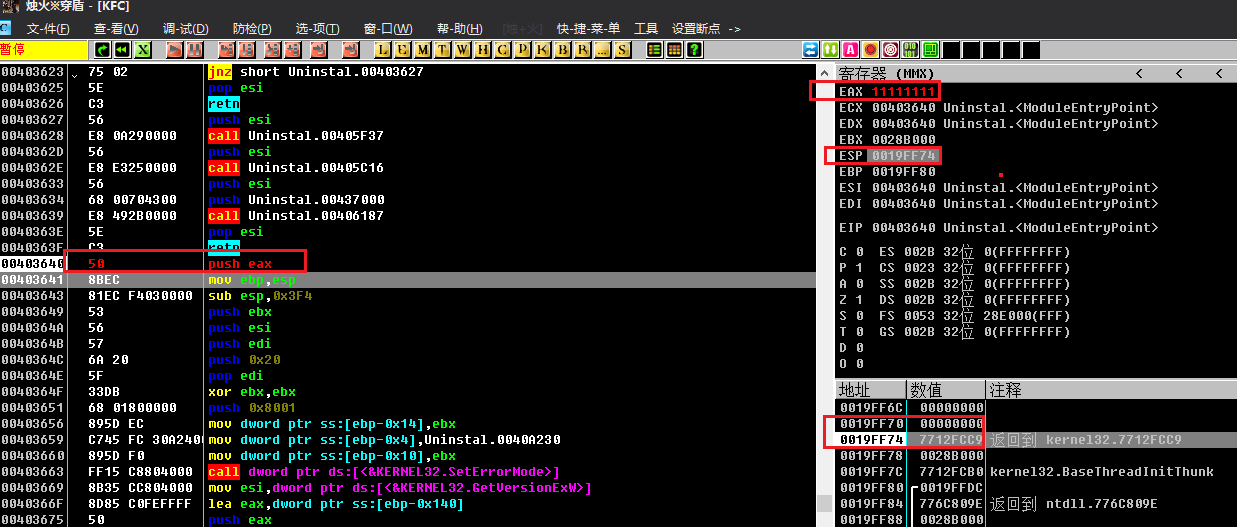Screen dimensions: 1237x527
Task: Click the Restart program toolbar icon
Action: 122,50
